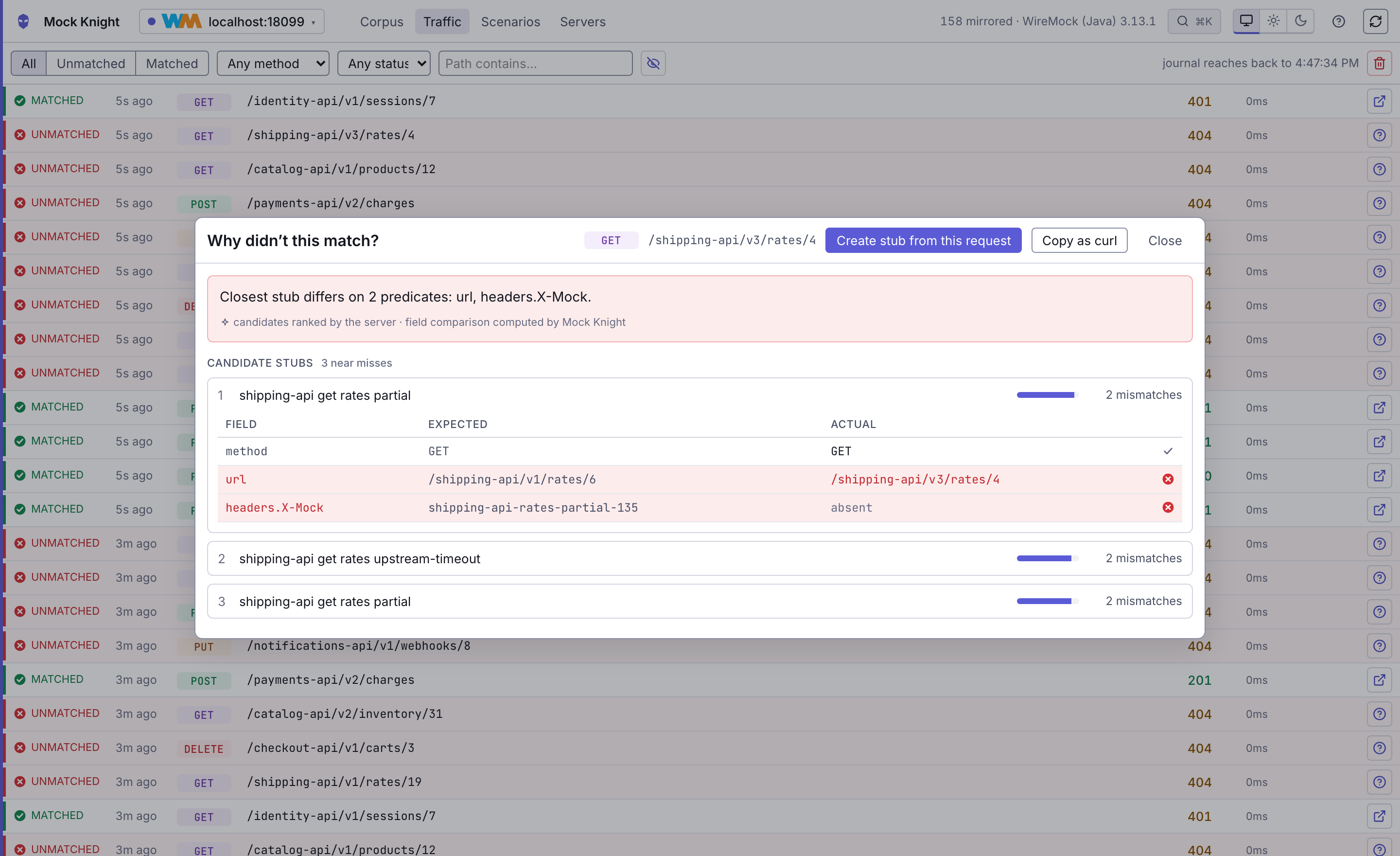
Task: Click the green MATCHED icon on top row
Action: pyautogui.click(x=20, y=101)
